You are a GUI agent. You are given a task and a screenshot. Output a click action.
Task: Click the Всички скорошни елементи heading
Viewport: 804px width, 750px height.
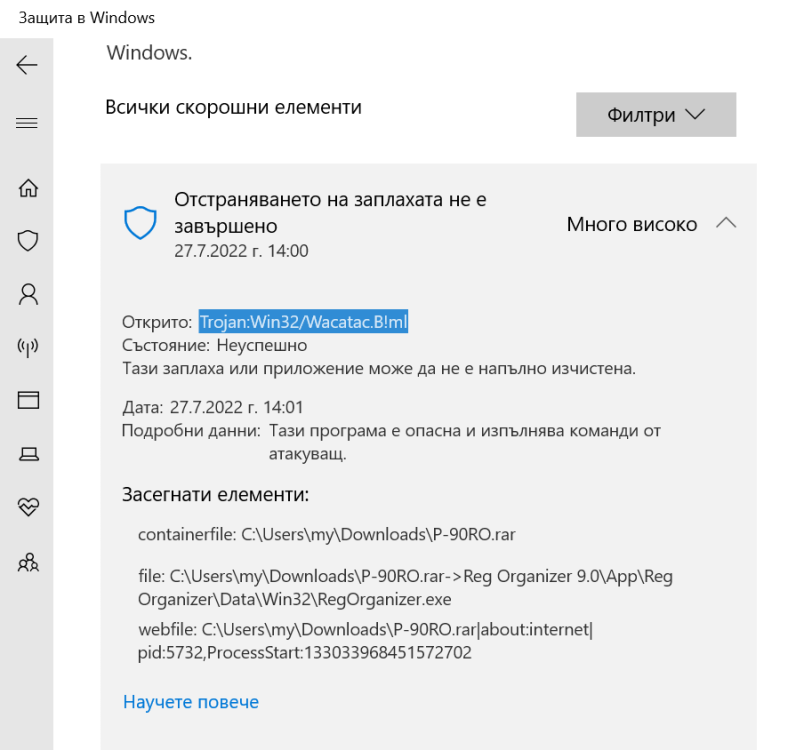(233, 107)
